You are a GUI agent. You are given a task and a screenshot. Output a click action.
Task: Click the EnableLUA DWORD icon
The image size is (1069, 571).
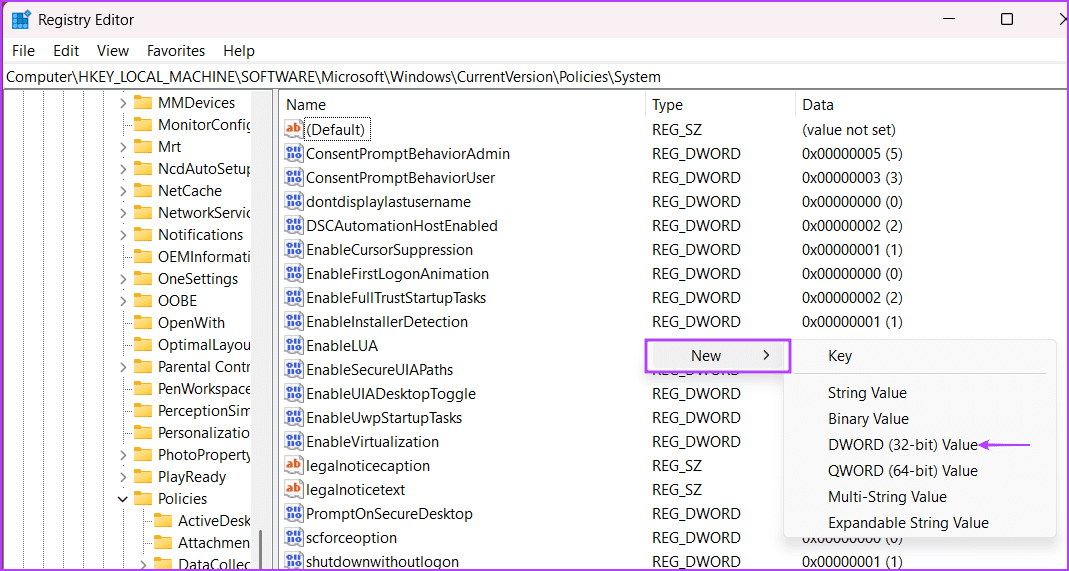(293, 345)
